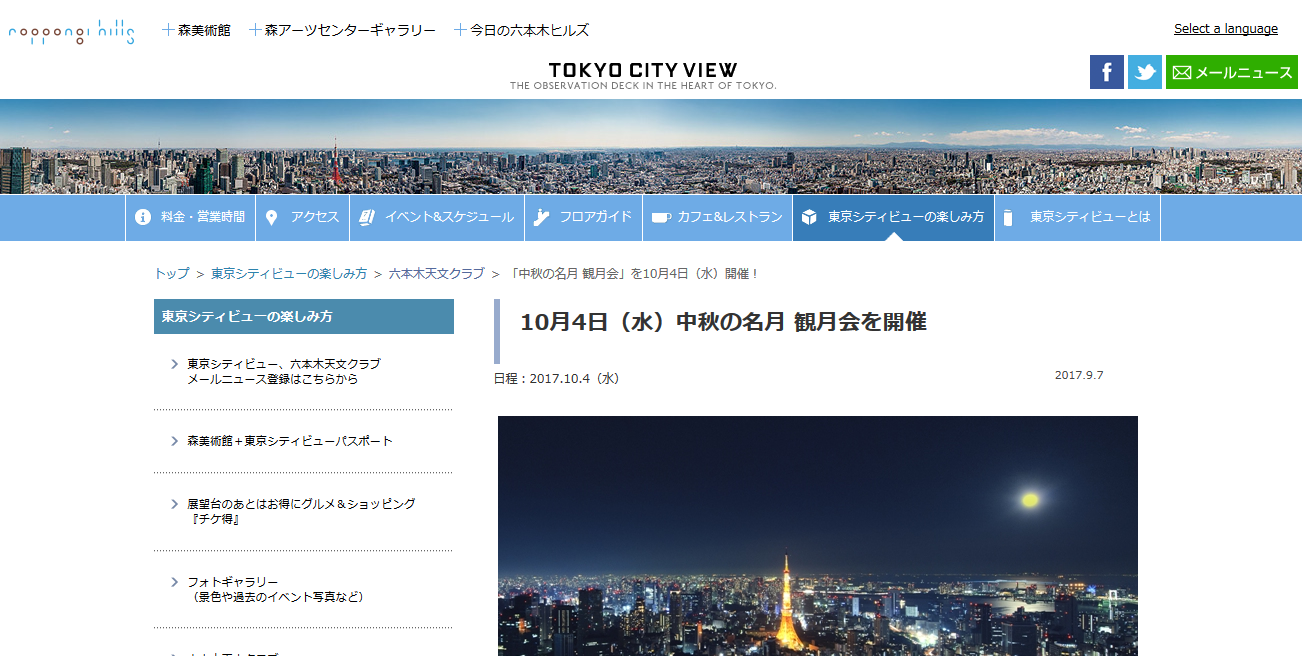Click the cube icon beside 東京シティビューの楽しみ方
This screenshot has height=656, width=1302.
pyautogui.click(x=809, y=217)
